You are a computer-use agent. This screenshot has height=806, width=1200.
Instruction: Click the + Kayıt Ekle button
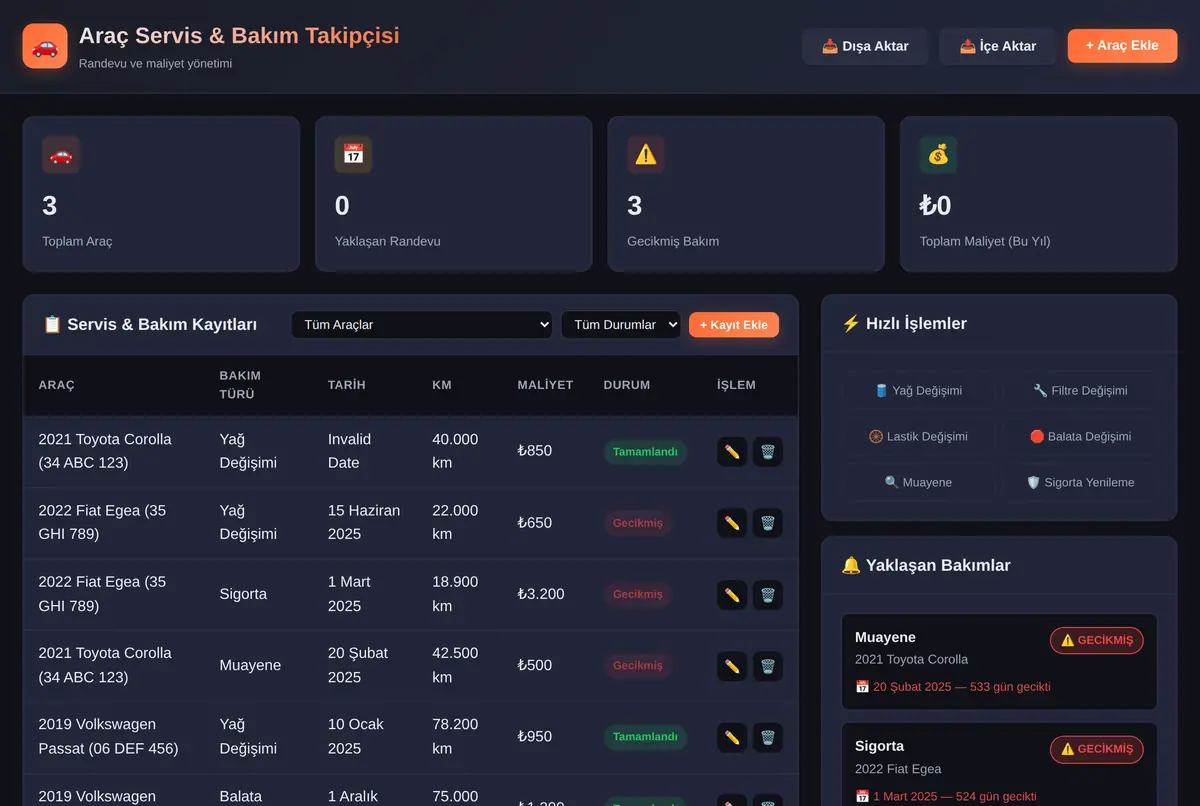point(734,325)
